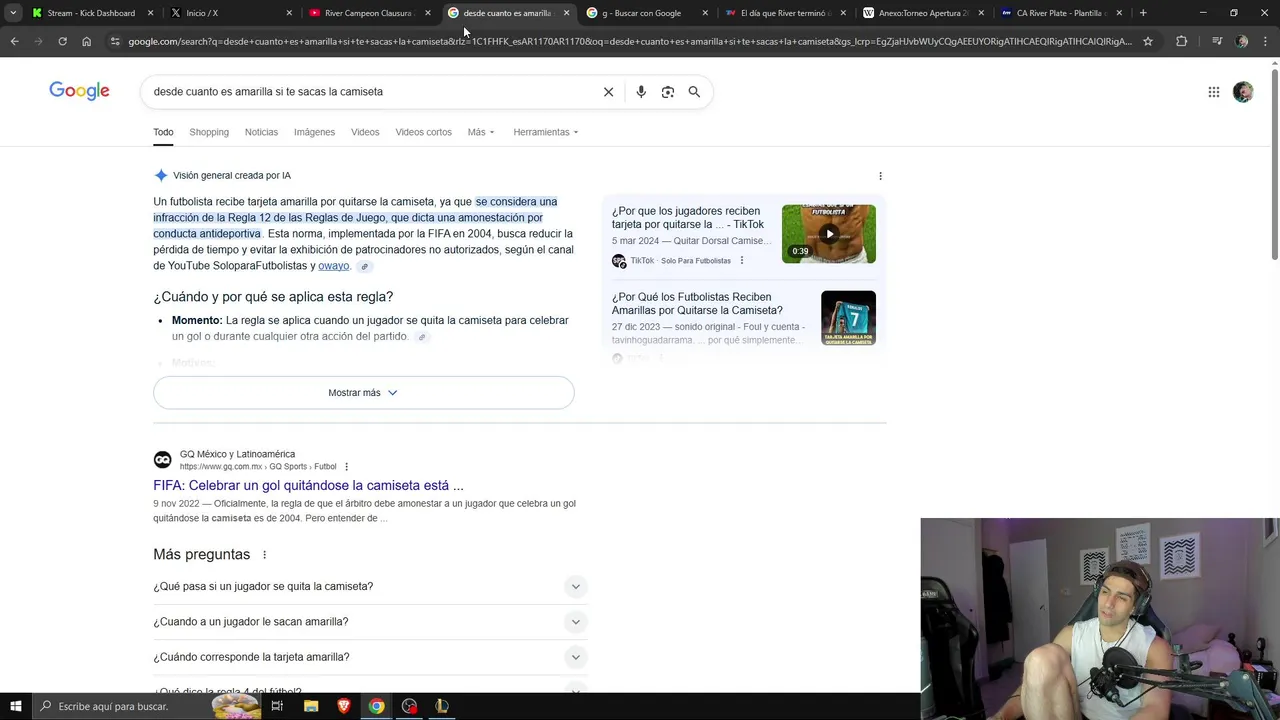Go back with the browser back arrow
Screen dimensions: 1280x720
coord(14,41)
